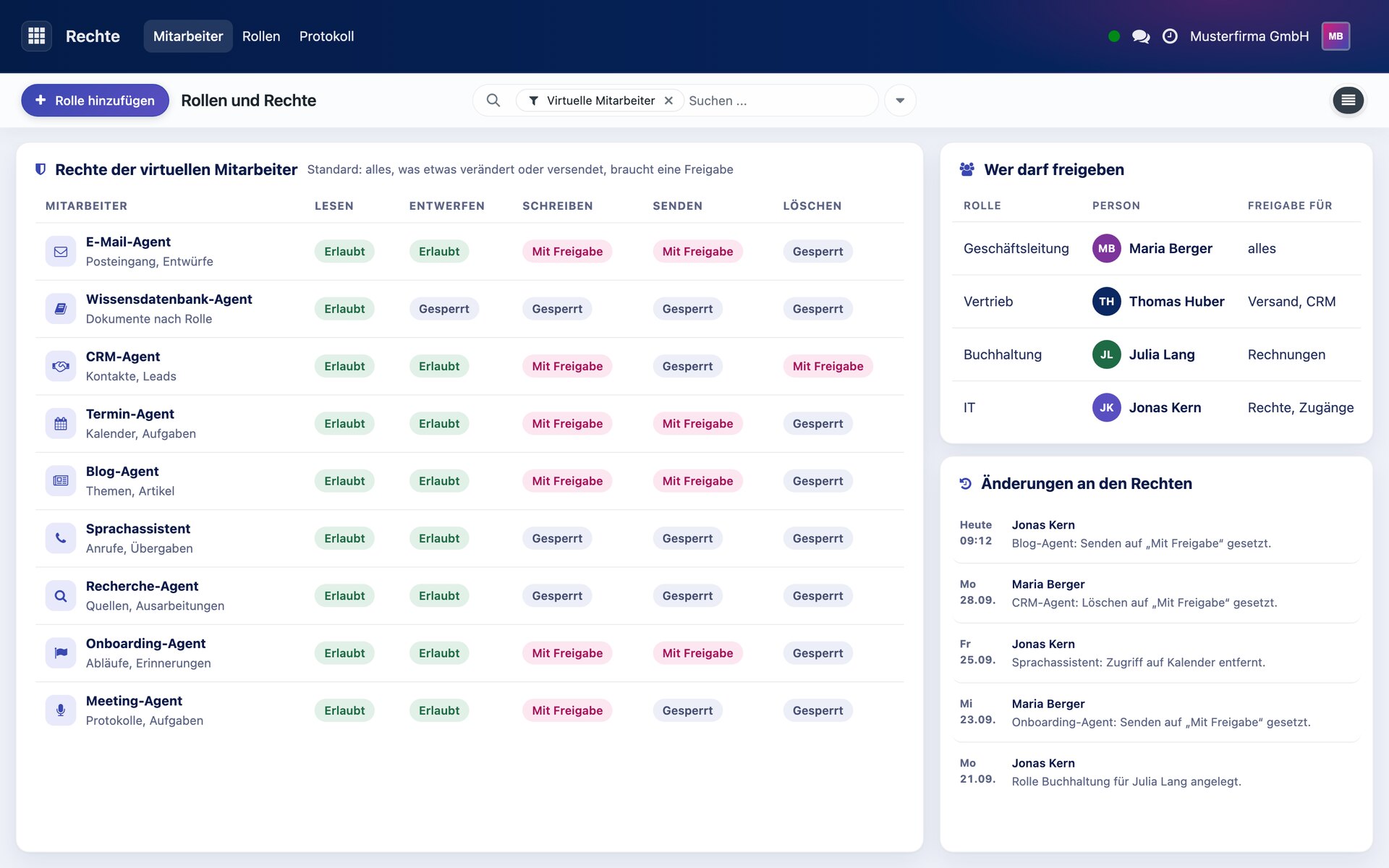Image resolution: width=1389 pixels, height=868 pixels.
Task: Click Julia Lang JL avatar
Action: [1106, 354]
